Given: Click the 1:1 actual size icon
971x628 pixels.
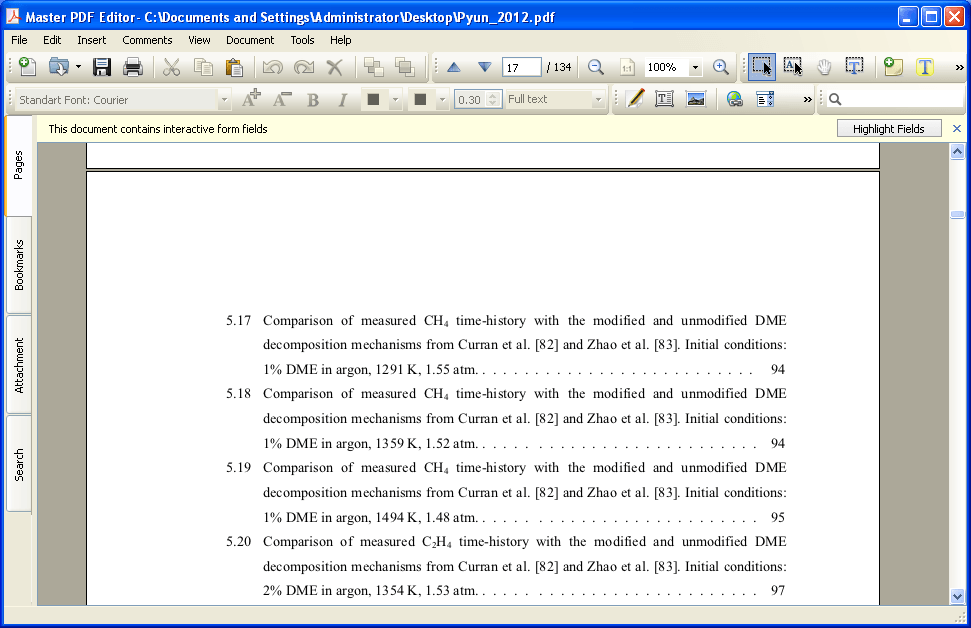Looking at the screenshot, I should click(x=627, y=67).
